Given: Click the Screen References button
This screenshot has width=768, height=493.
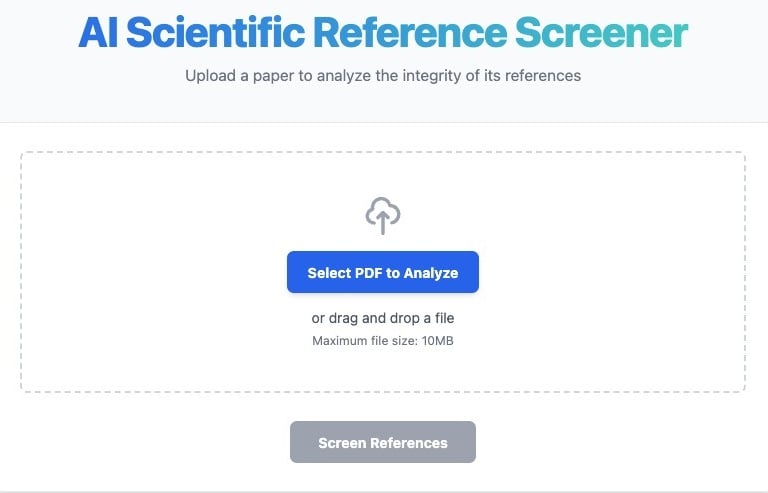Looking at the screenshot, I should click(x=383, y=442).
